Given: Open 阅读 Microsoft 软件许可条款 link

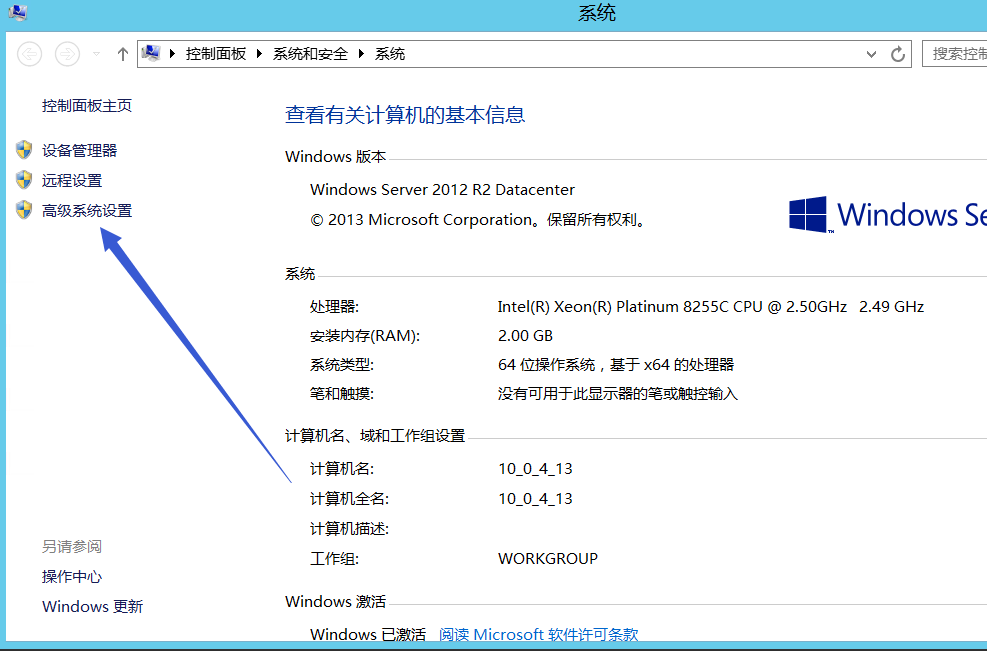Looking at the screenshot, I should pos(539,635).
